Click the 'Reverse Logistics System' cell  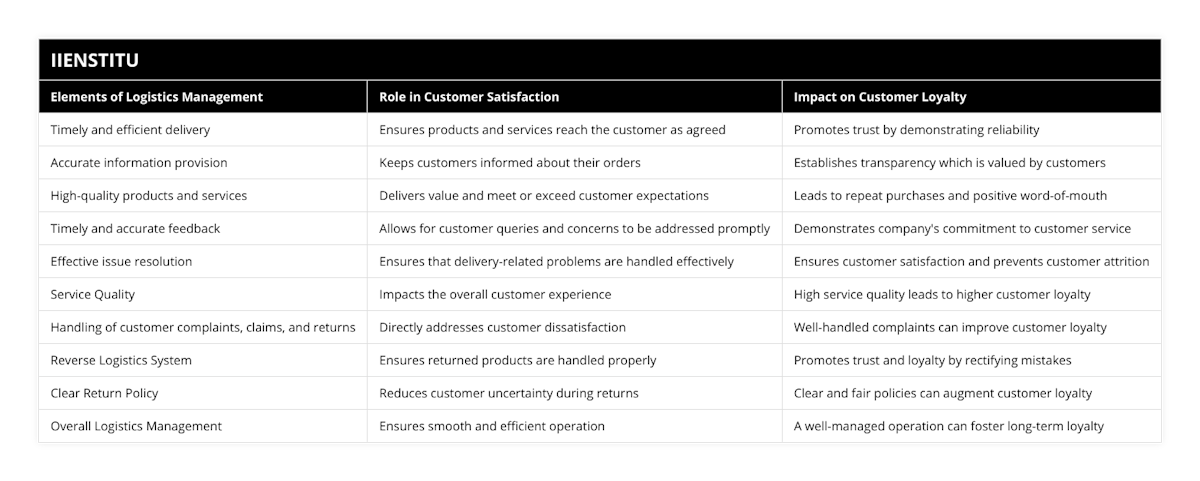pyautogui.click(x=121, y=360)
